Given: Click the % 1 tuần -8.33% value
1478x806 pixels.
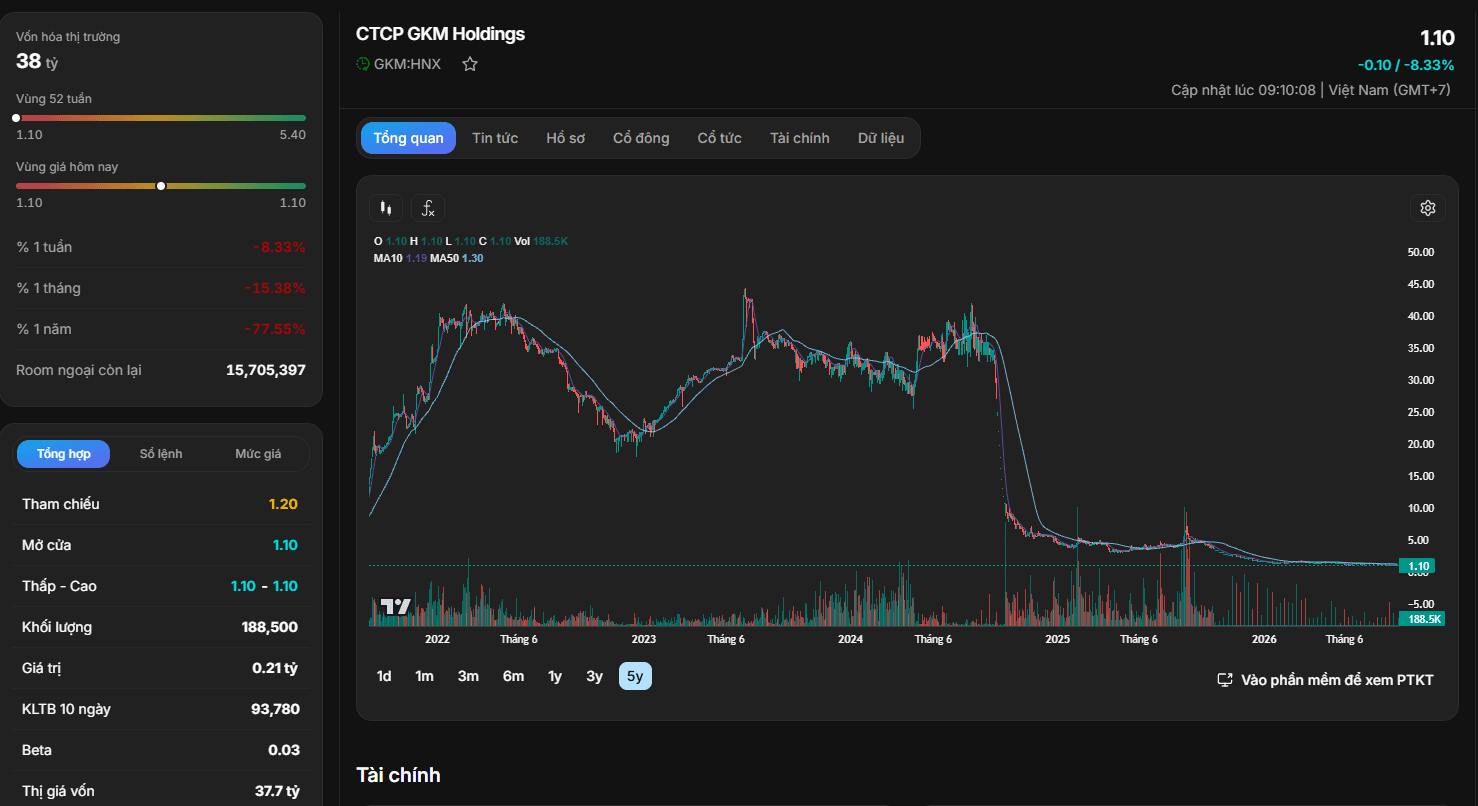Looking at the screenshot, I should point(280,247).
